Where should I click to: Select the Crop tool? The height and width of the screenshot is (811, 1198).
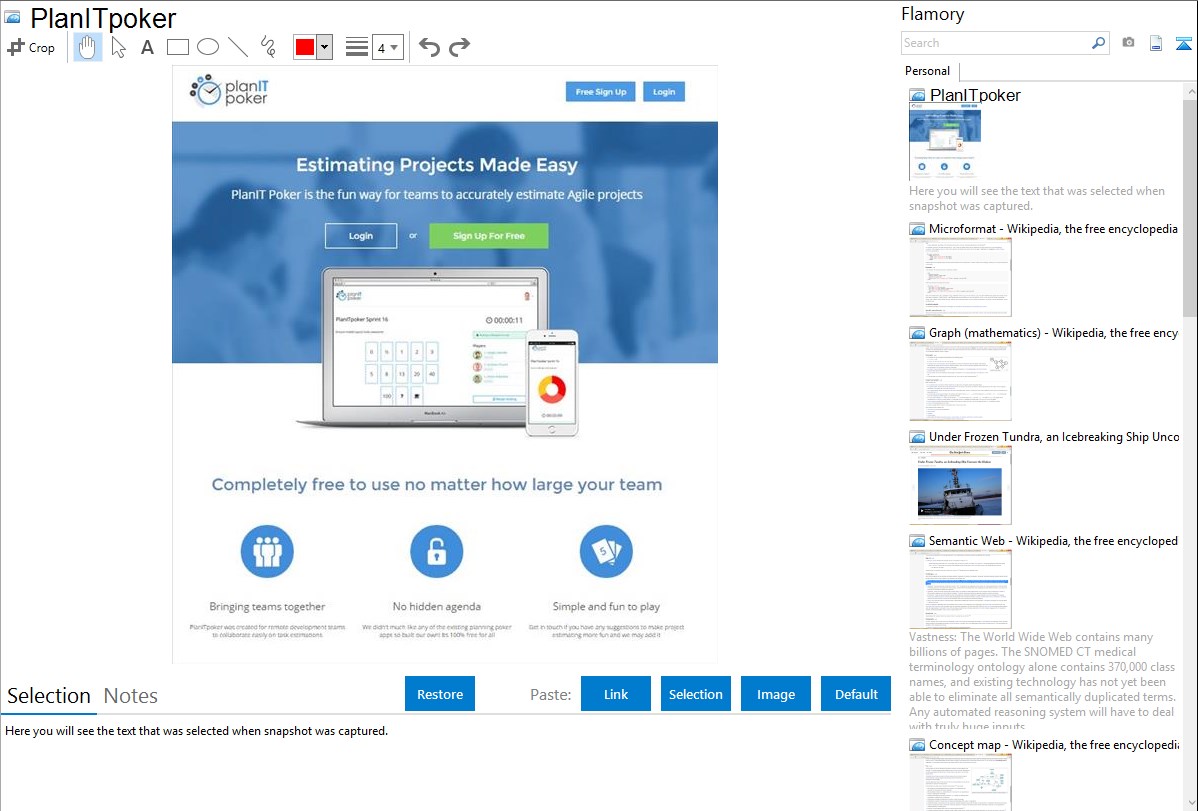click(x=31, y=47)
